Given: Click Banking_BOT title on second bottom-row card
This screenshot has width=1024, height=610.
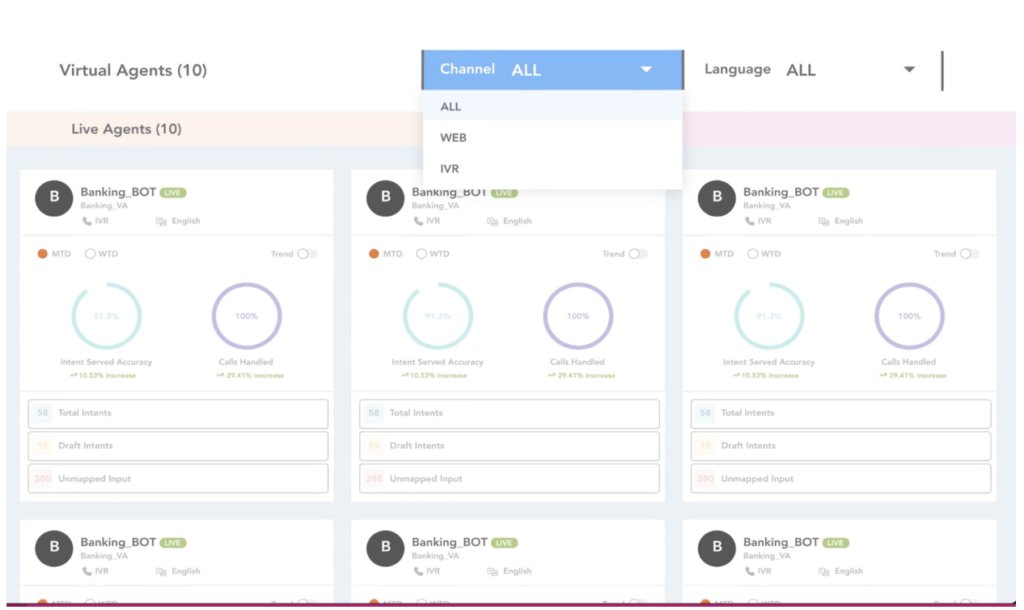Looking at the screenshot, I should 449,542.
